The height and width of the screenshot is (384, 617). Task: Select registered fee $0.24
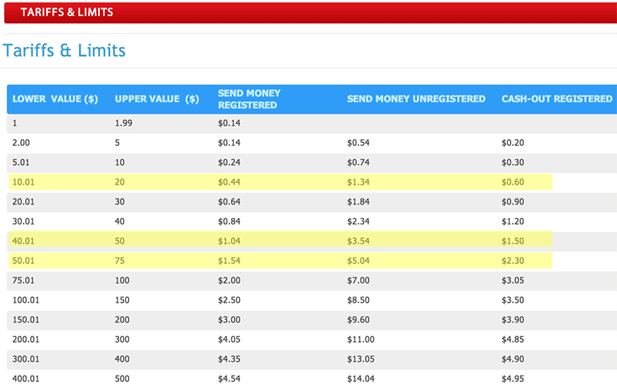[x=229, y=162]
